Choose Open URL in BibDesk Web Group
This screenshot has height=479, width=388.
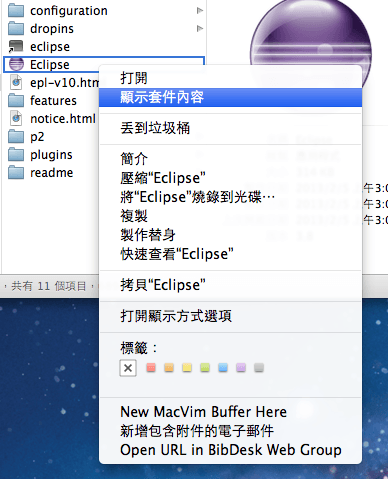coord(230,450)
